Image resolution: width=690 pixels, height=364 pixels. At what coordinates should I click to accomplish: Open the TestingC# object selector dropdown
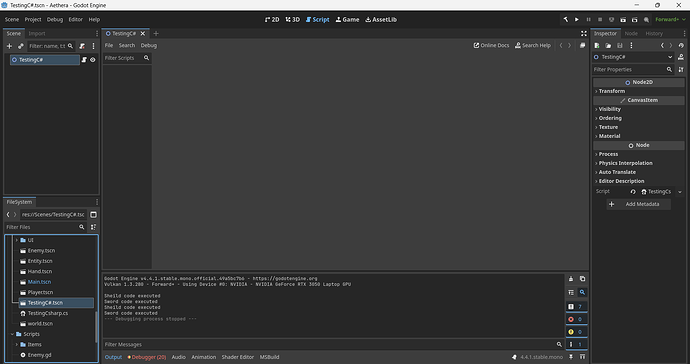[x=633, y=57]
